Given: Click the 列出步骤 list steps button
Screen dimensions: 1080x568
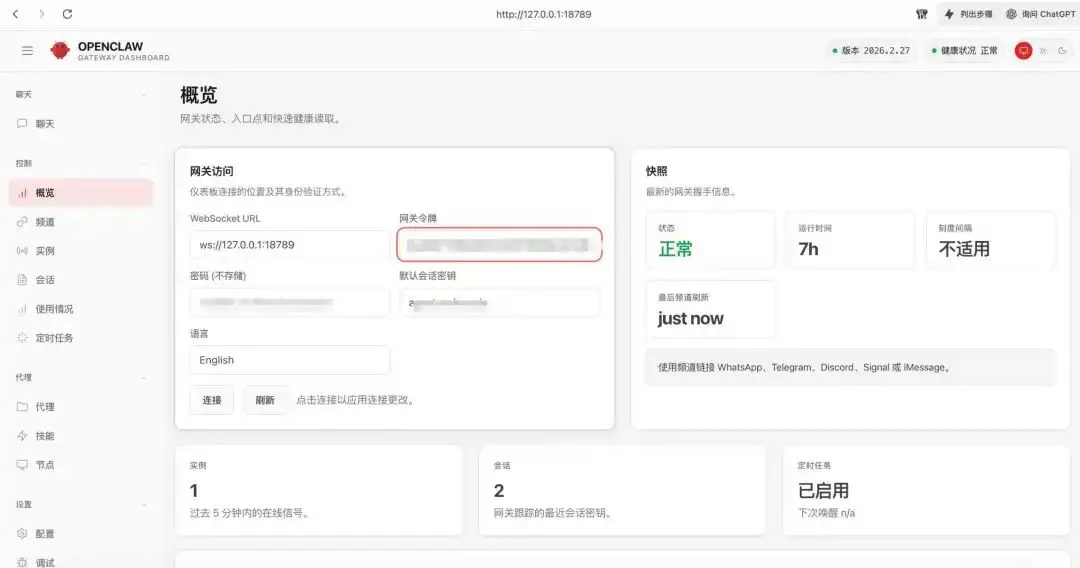Looking at the screenshot, I should pos(968,14).
